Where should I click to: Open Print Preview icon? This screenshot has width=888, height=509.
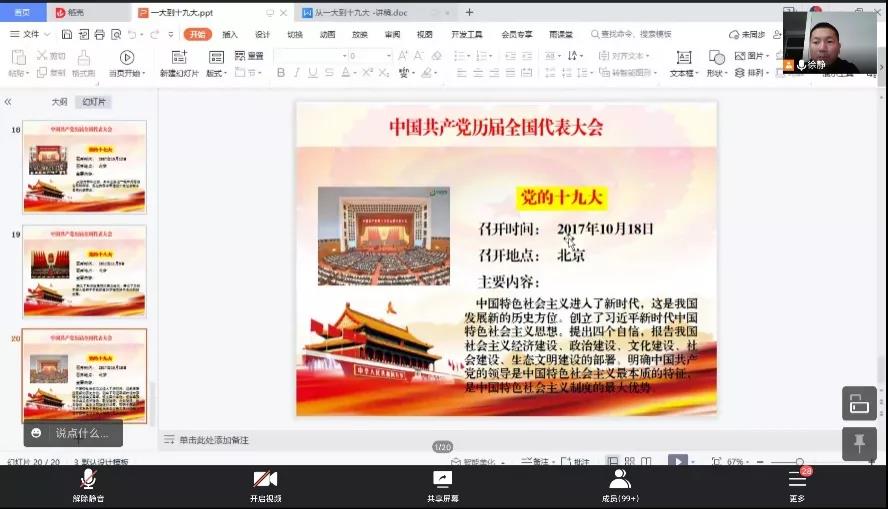click(116, 35)
